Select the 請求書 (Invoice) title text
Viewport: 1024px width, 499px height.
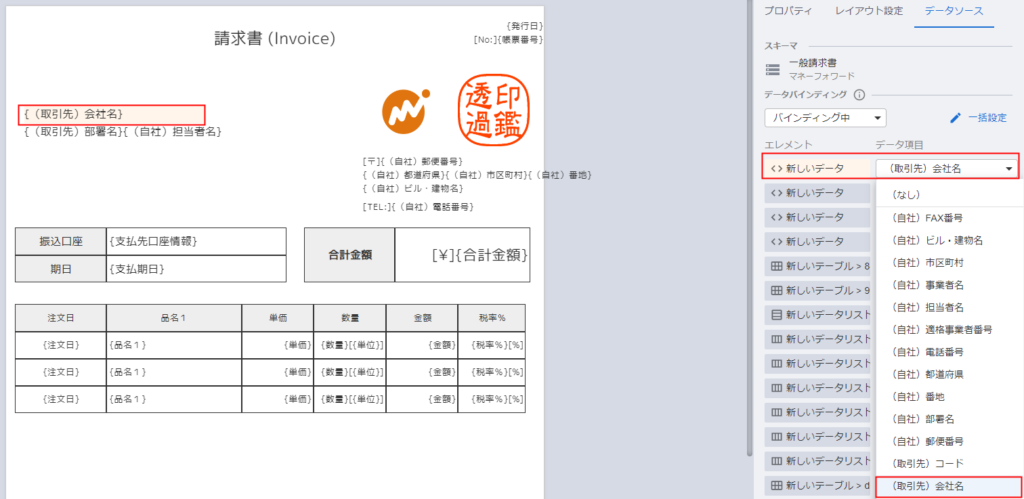(x=275, y=39)
